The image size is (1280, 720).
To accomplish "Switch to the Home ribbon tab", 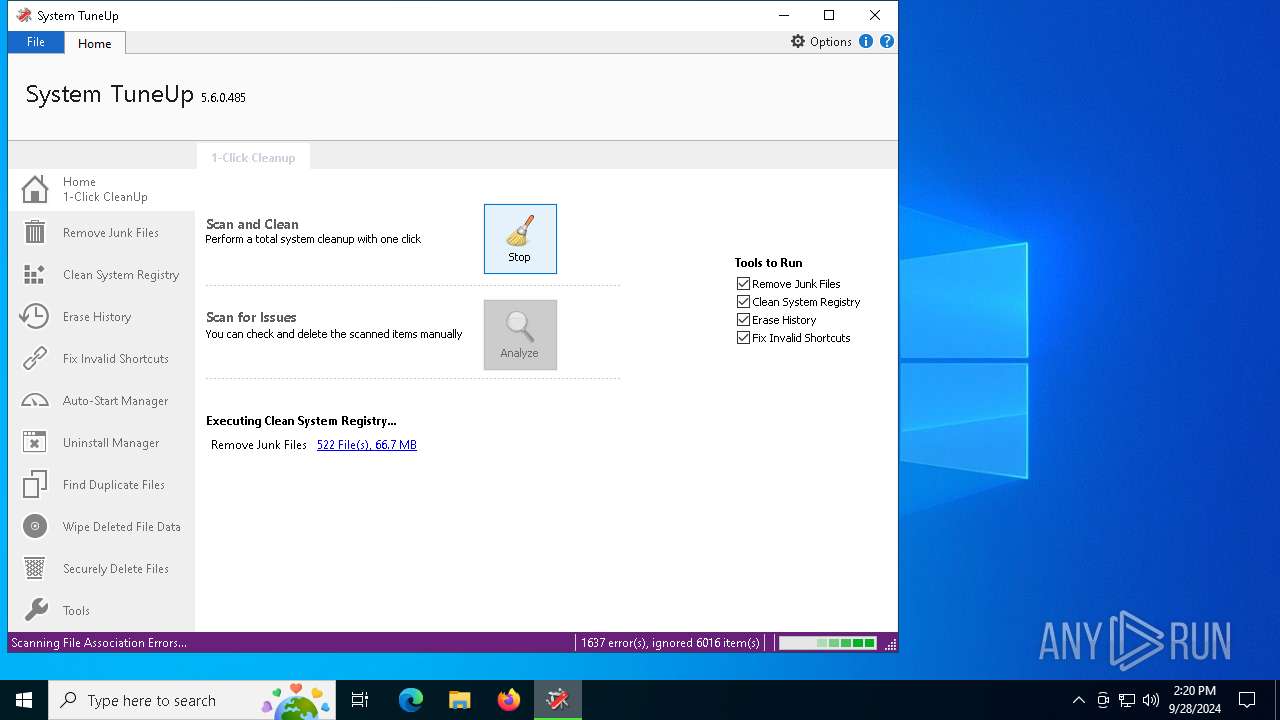I will click(95, 43).
